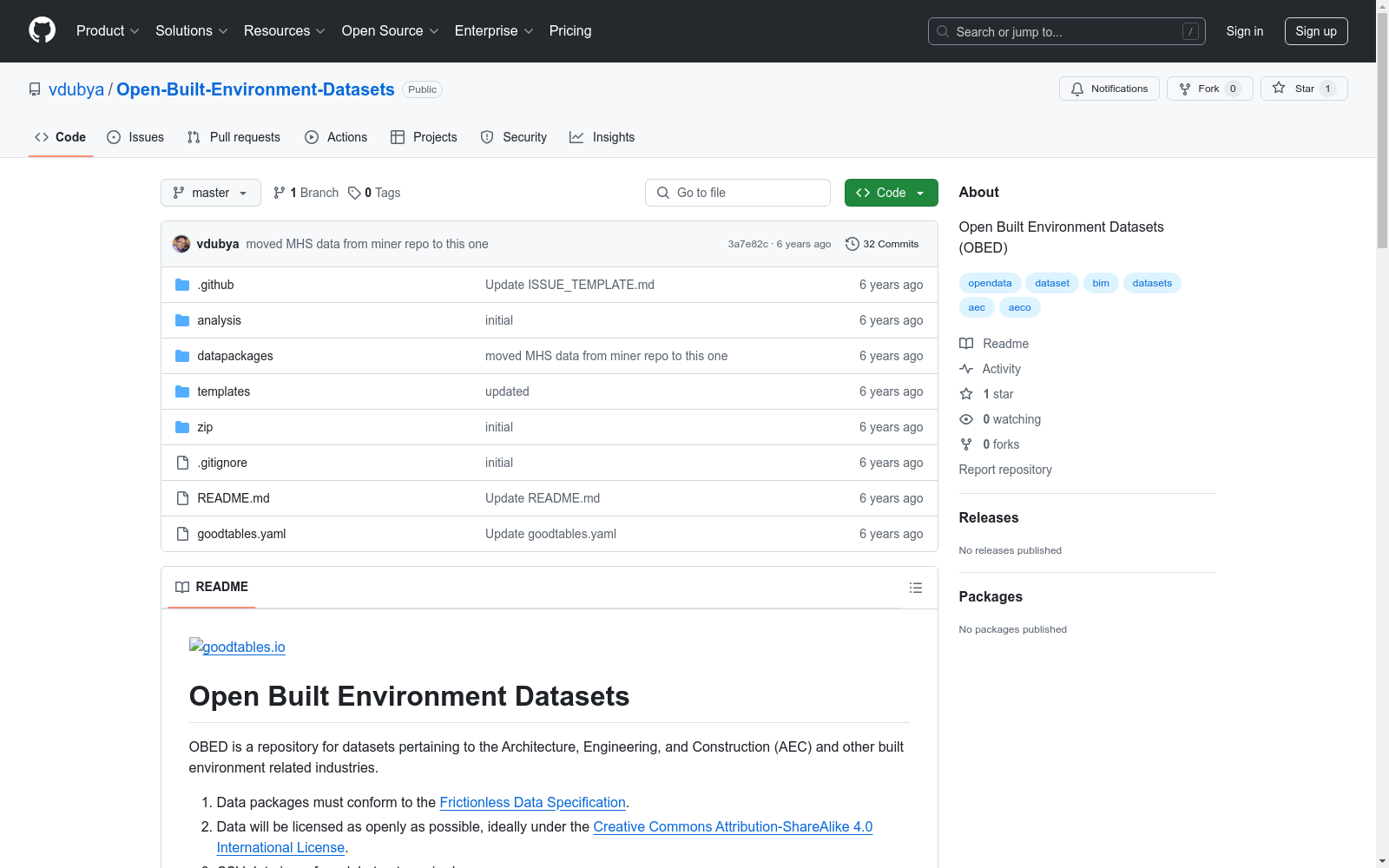This screenshot has height=868, width=1389.
Task: Open the .github folder
Action: coord(215,285)
